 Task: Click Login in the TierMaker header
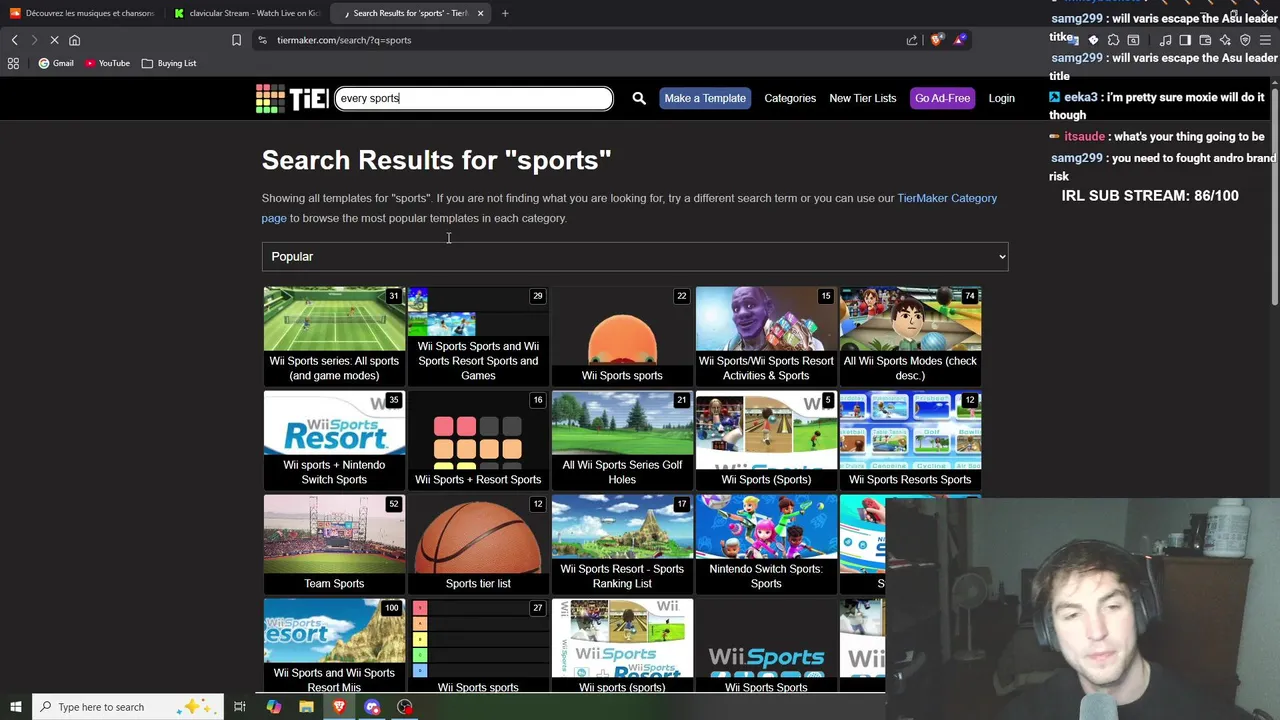pyautogui.click(x=1001, y=98)
